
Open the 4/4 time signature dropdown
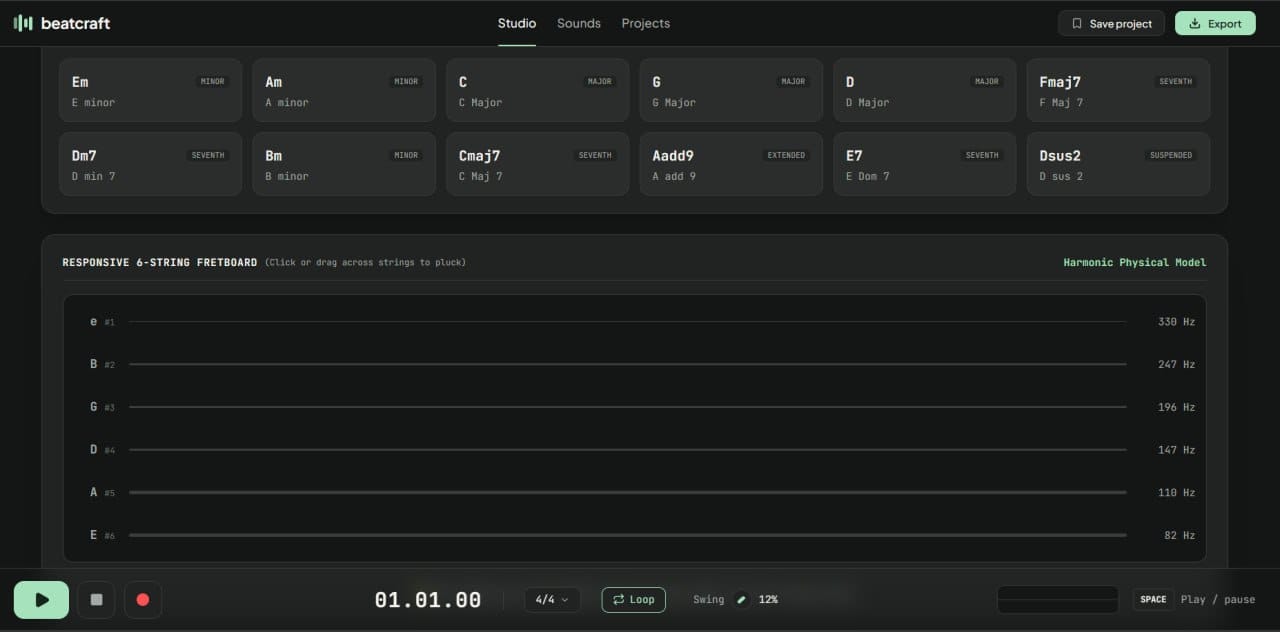[552, 600]
